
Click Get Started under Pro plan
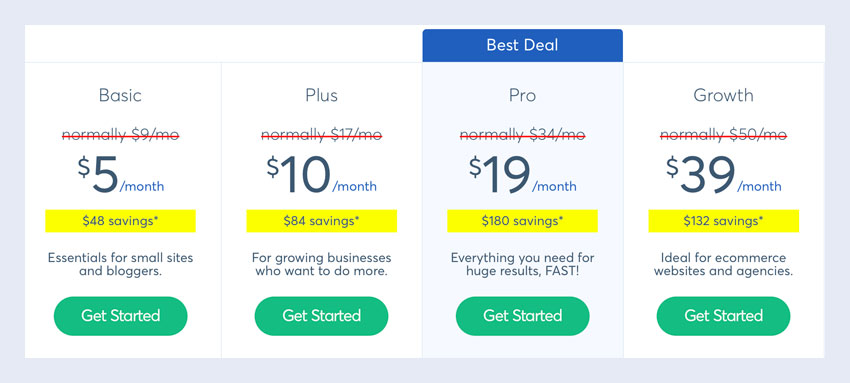click(523, 316)
